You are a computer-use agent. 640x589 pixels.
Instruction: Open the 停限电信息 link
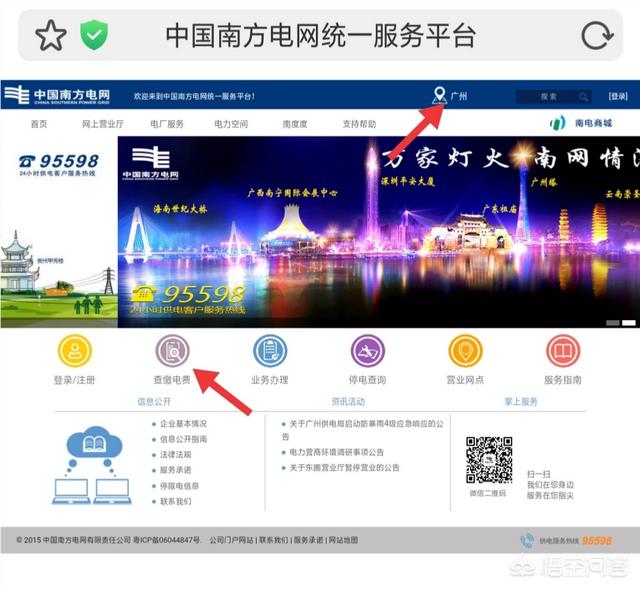point(179,486)
